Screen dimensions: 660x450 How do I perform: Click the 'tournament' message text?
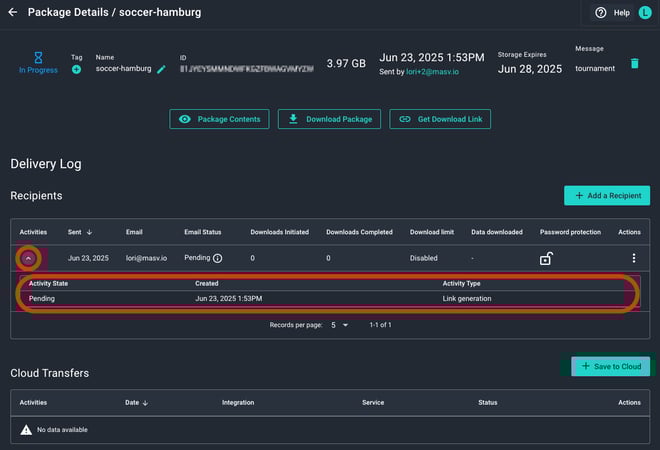click(x=595, y=68)
